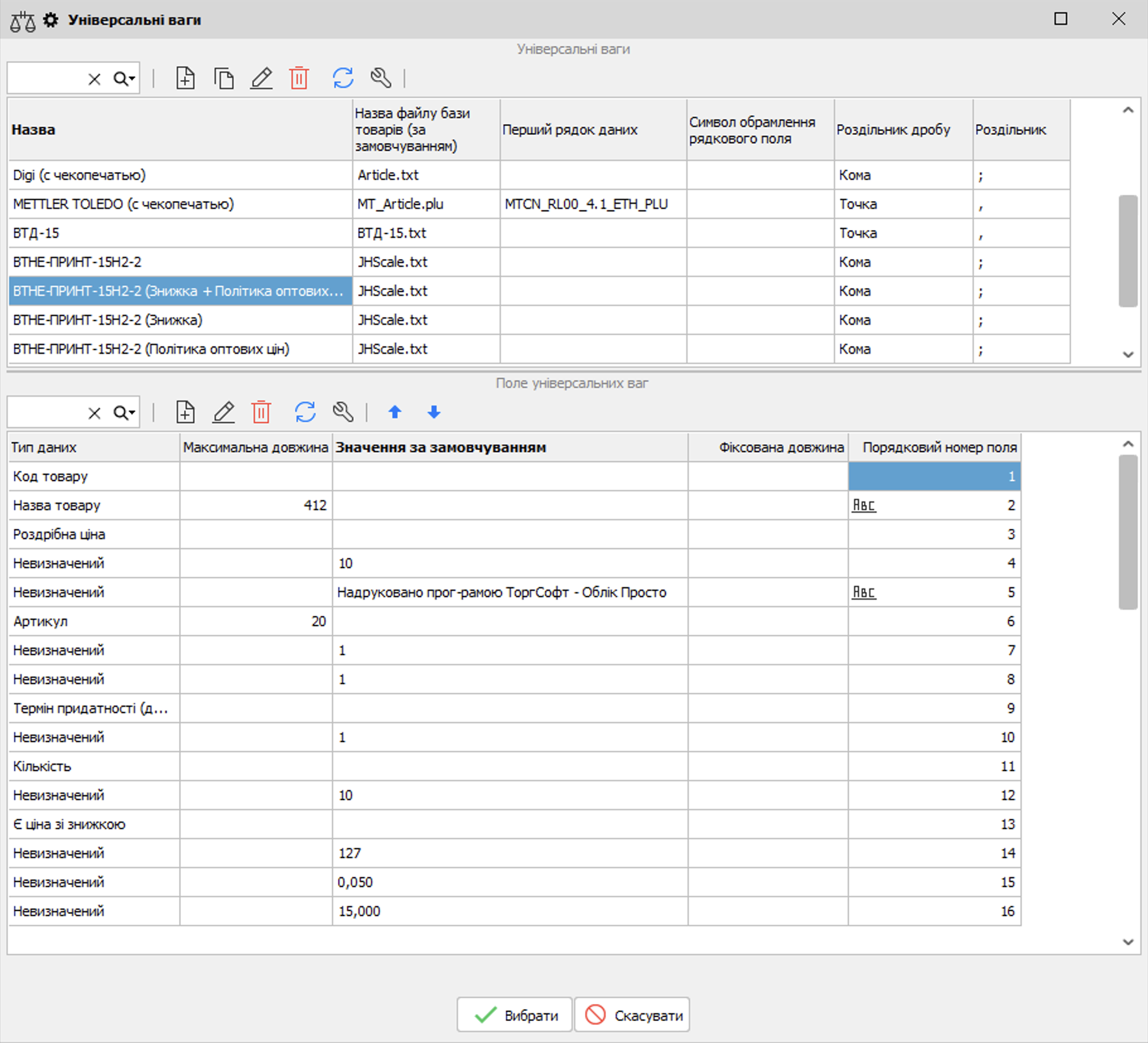Click the edit pencil icon in top toolbar
1148x1043 pixels.
(x=261, y=78)
